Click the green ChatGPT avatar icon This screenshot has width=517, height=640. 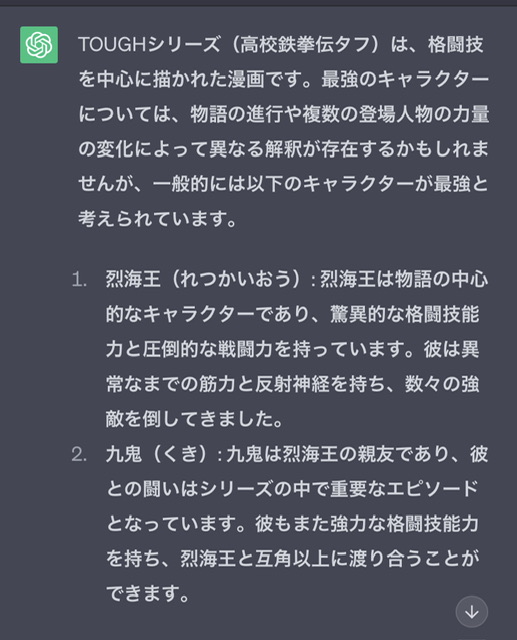coord(39,45)
